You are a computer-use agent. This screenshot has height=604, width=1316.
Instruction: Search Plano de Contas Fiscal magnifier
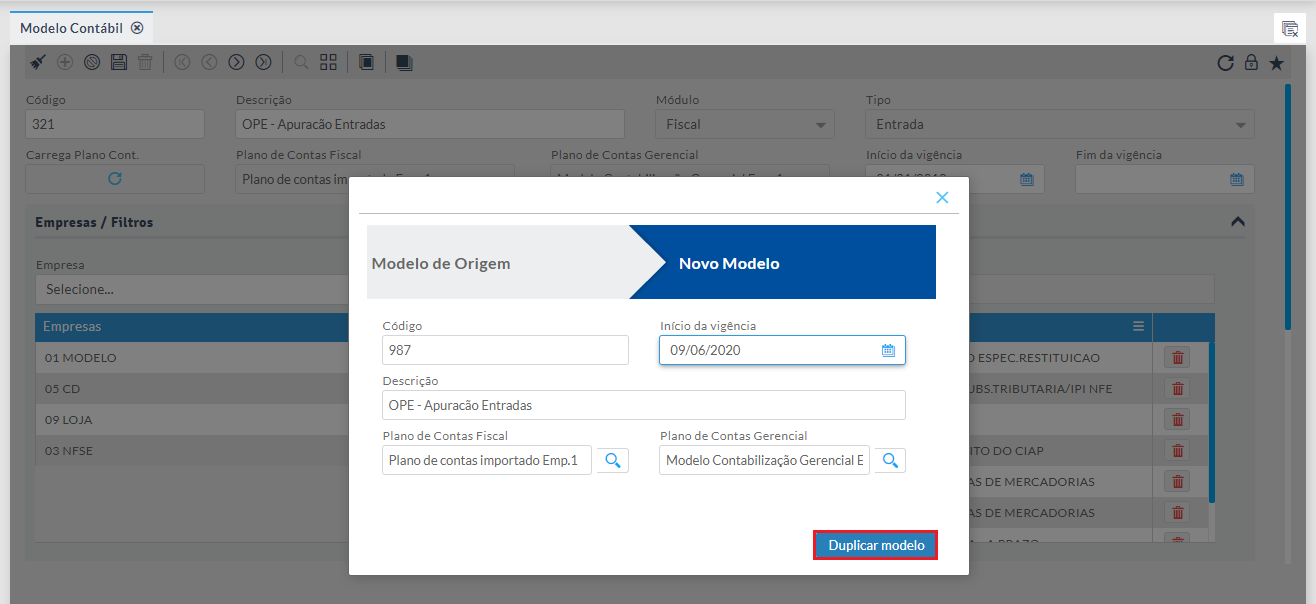[613, 460]
